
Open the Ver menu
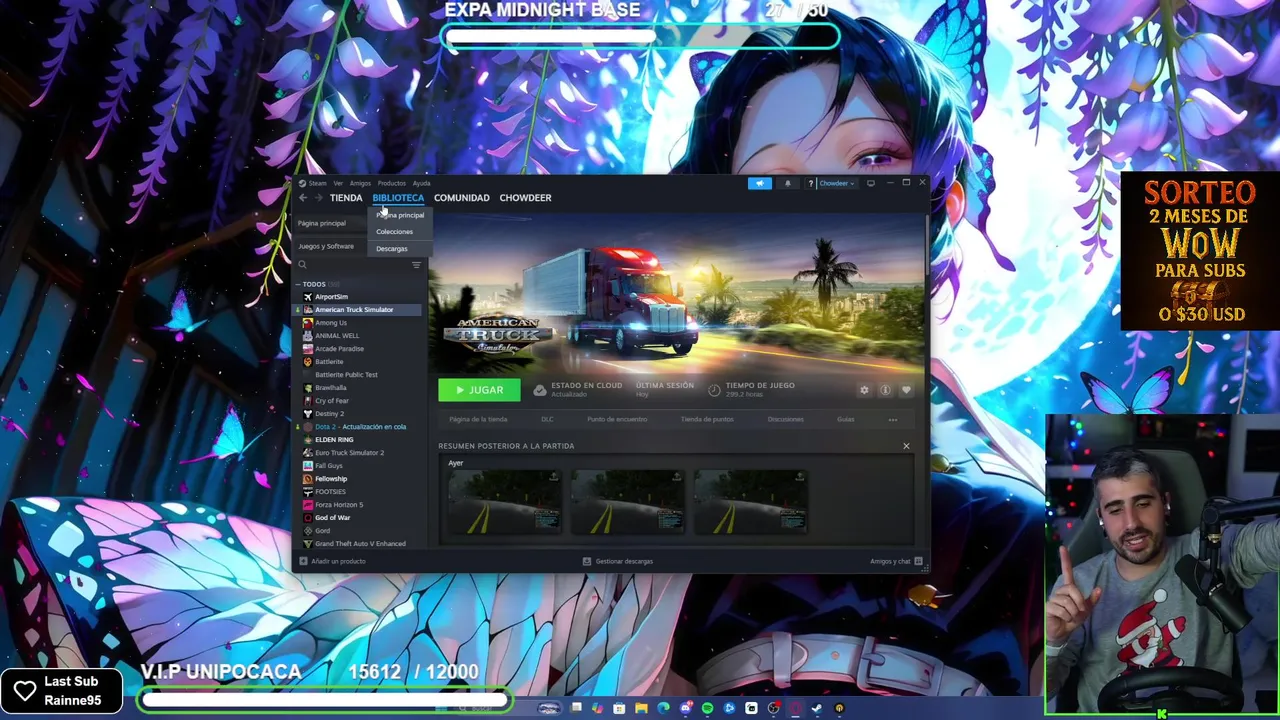coord(338,183)
